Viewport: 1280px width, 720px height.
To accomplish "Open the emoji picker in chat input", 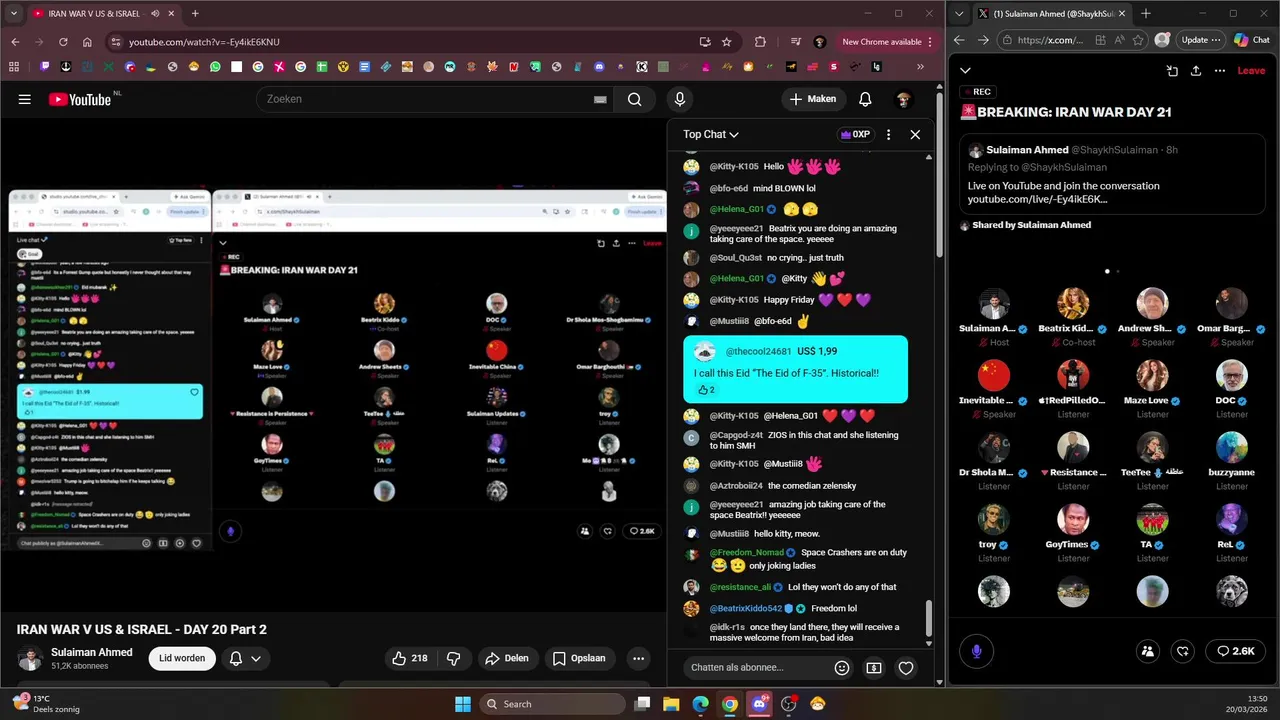I will [842, 668].
